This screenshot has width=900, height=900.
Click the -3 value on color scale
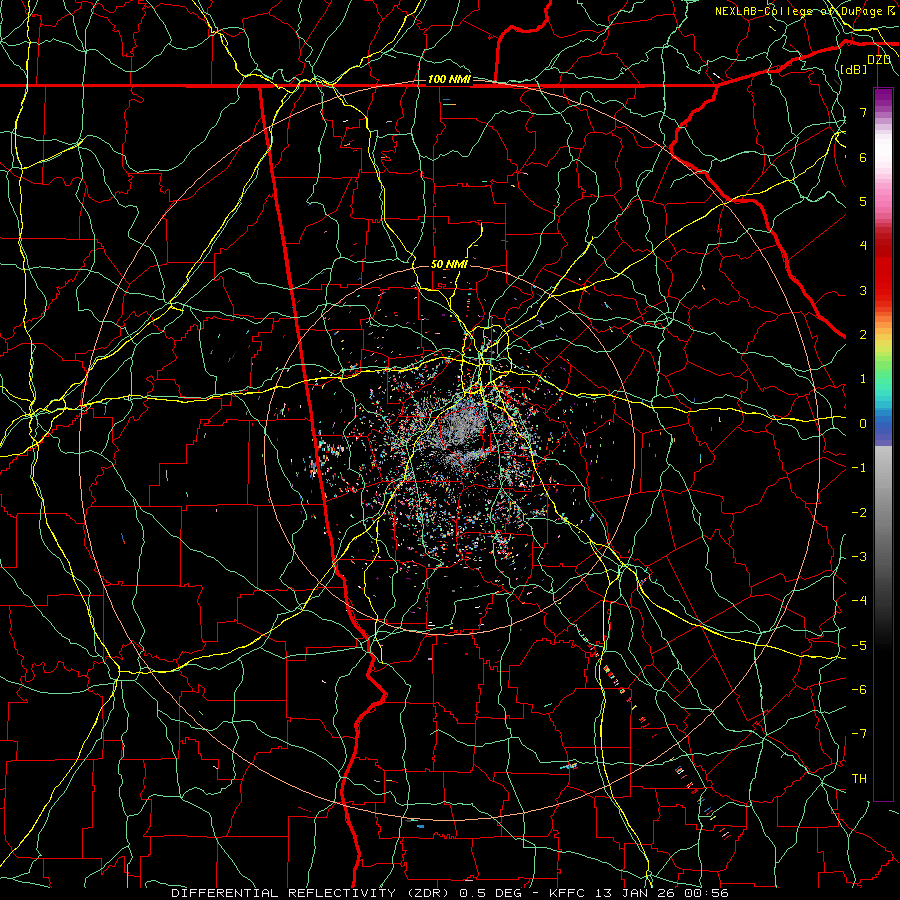(x=859, y=557)
